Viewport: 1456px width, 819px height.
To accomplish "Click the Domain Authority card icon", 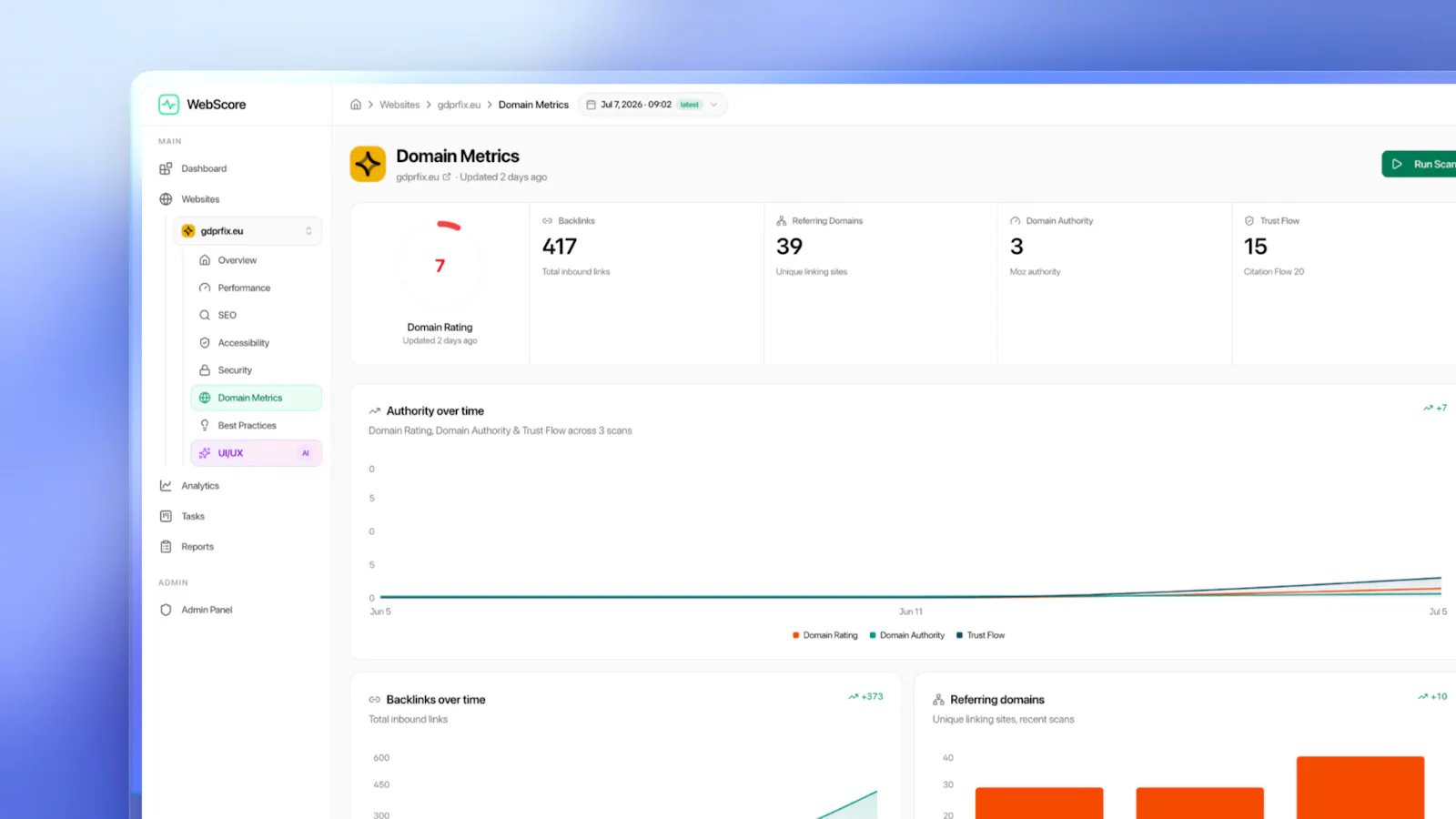I will pyautogui.click(x=1015, y=221).
